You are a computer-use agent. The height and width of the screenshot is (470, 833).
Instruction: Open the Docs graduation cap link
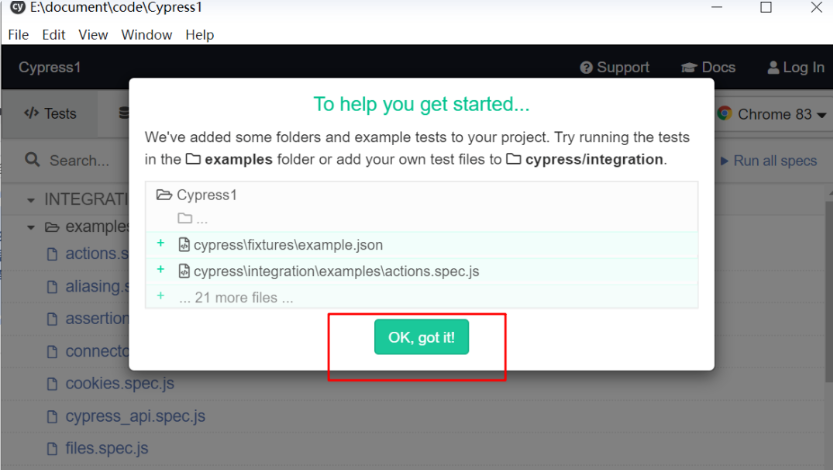[689, 67]
